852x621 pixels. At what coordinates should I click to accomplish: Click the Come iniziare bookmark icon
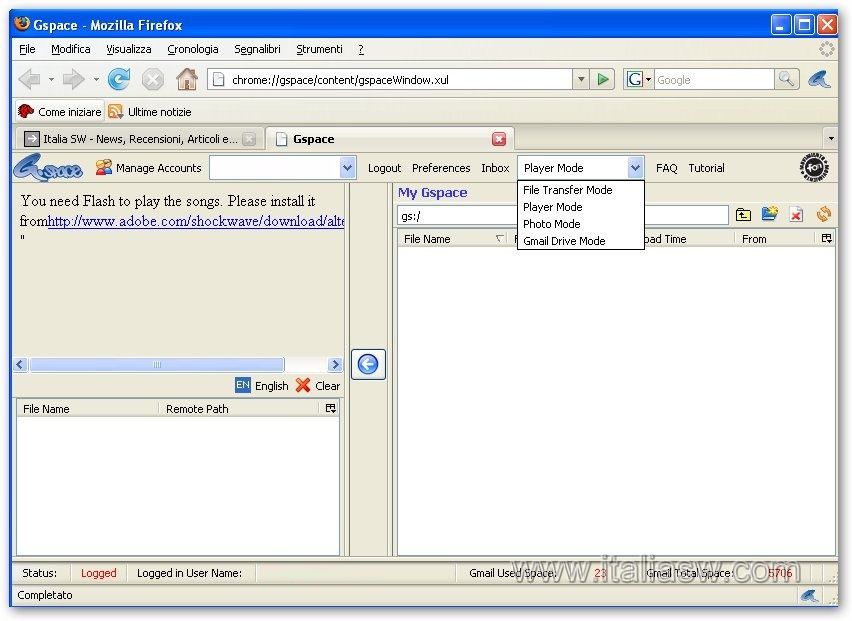26,111
